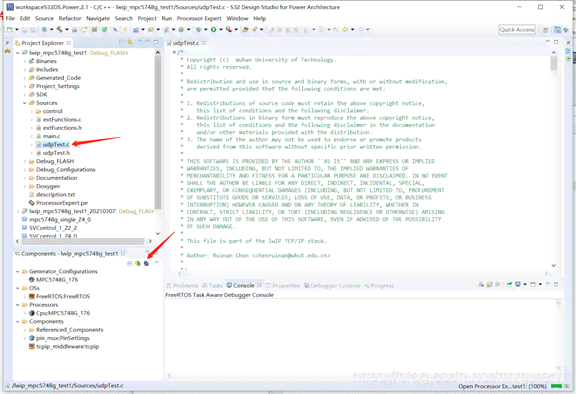This screenshot has height=394, width=576.
Task: Open the Project menu
Action: pos(147,18)
